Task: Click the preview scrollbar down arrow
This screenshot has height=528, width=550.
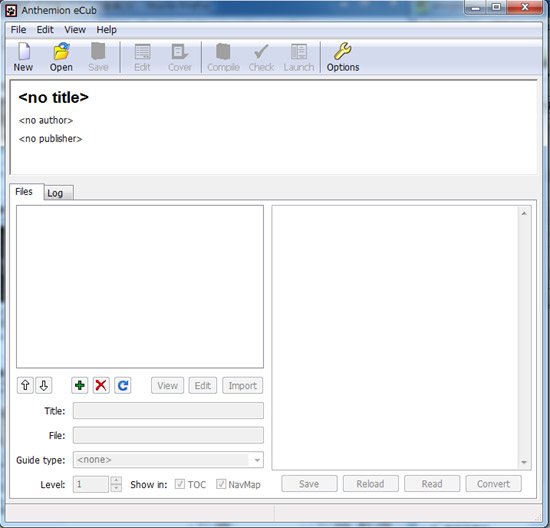Action: point(524,462)
